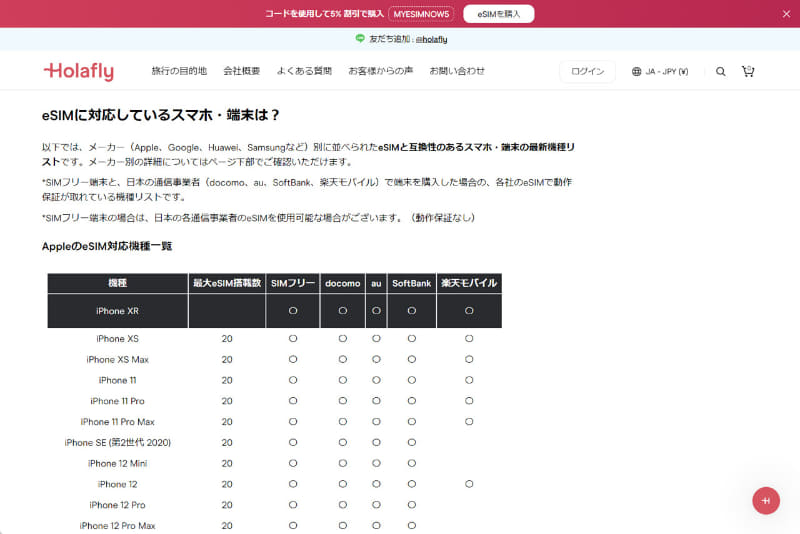800x534 pixels.
Task: Follow the @holafly link
Action: (431, 39)
